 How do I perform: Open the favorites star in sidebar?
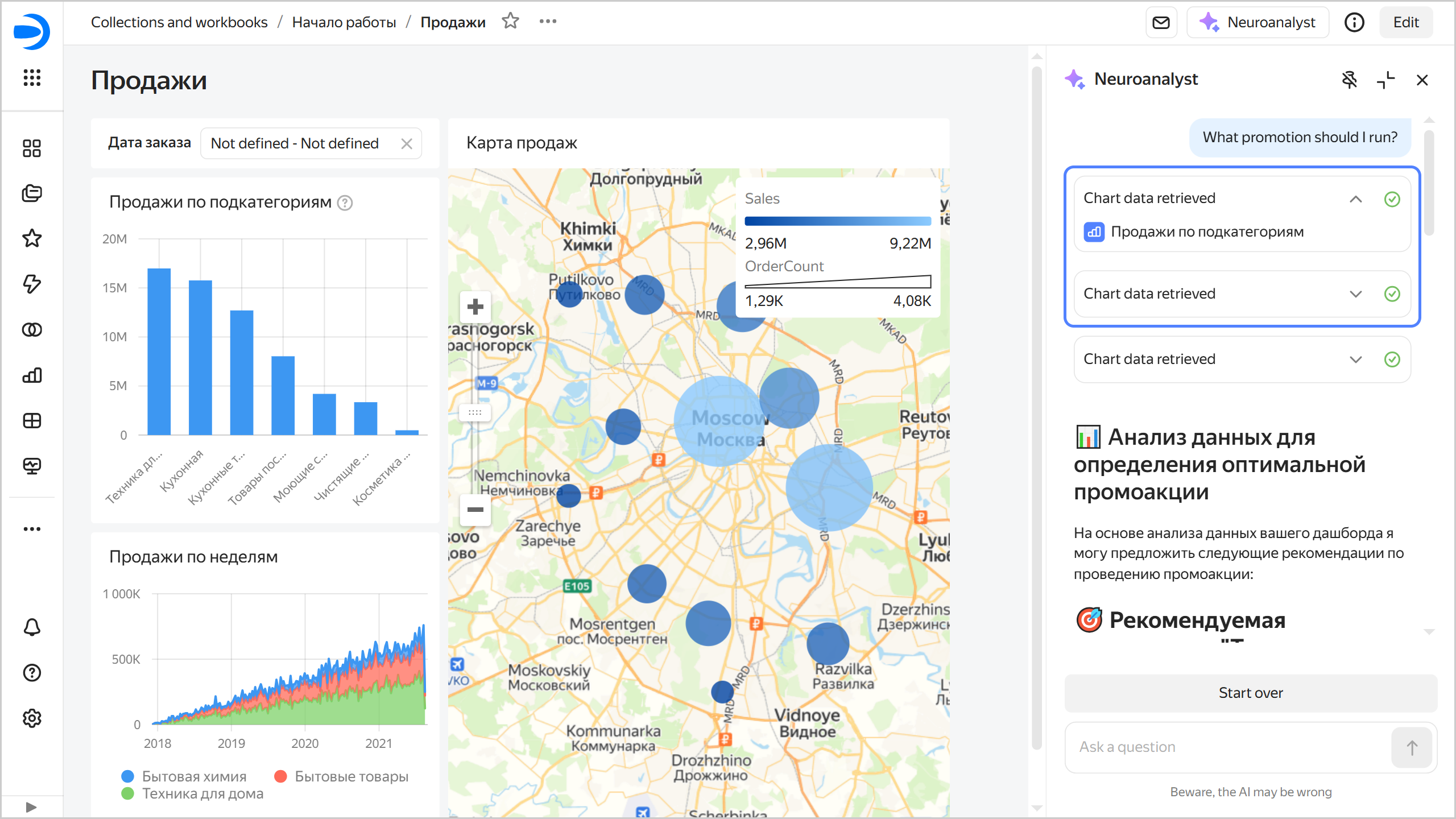32,238
